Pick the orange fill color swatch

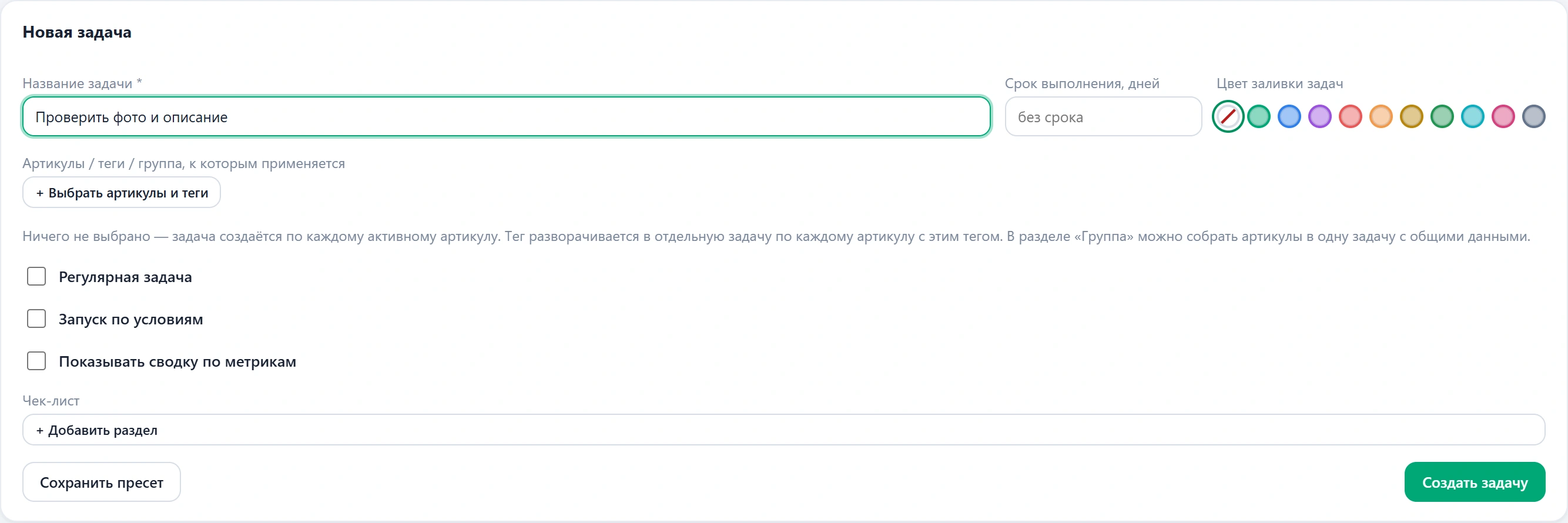coord(1381,116)
